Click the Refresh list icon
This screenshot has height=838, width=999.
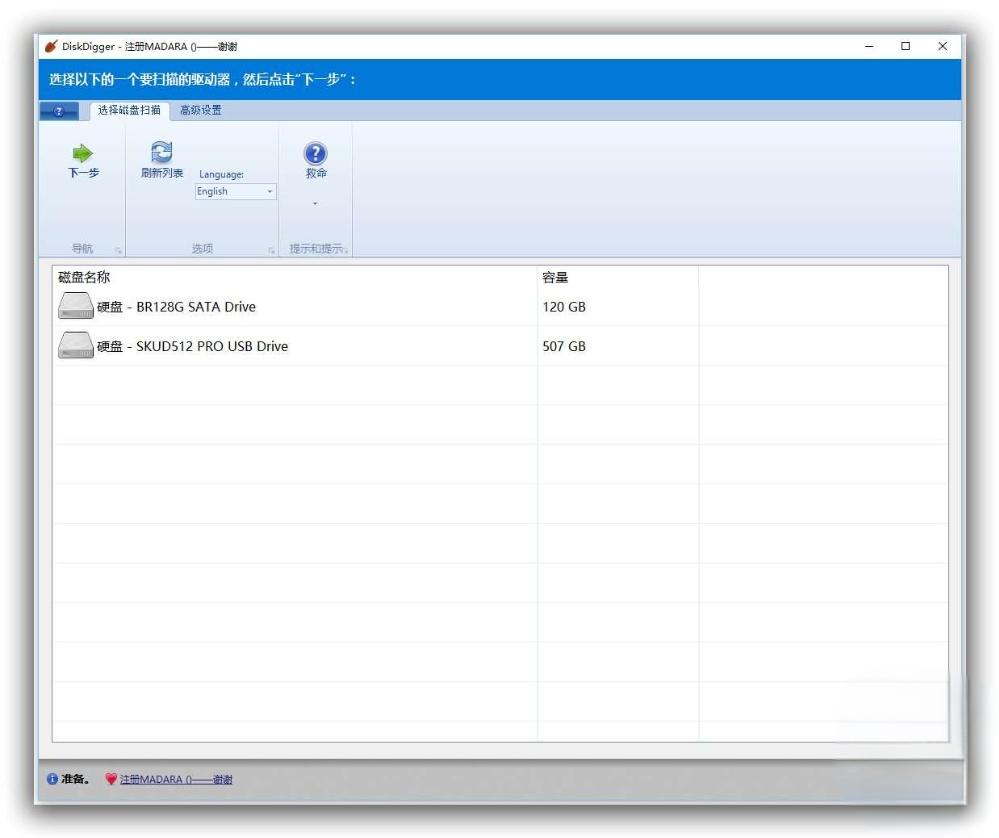(x=161, y=152)
